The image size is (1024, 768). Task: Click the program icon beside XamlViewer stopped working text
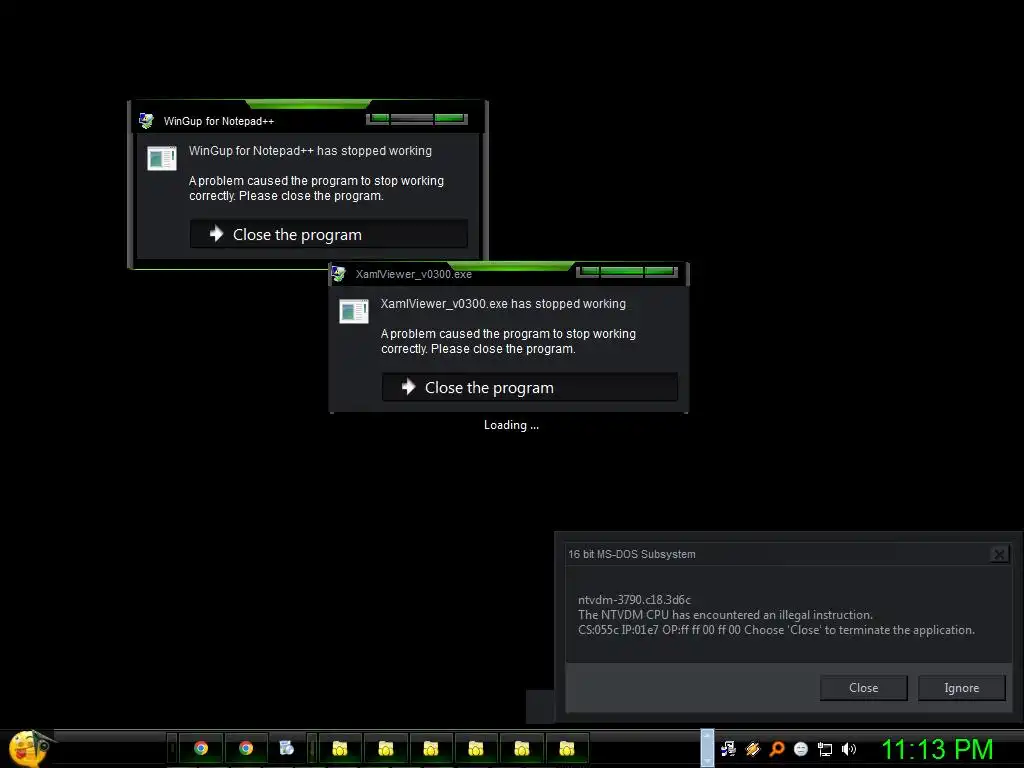click(353, 311)
